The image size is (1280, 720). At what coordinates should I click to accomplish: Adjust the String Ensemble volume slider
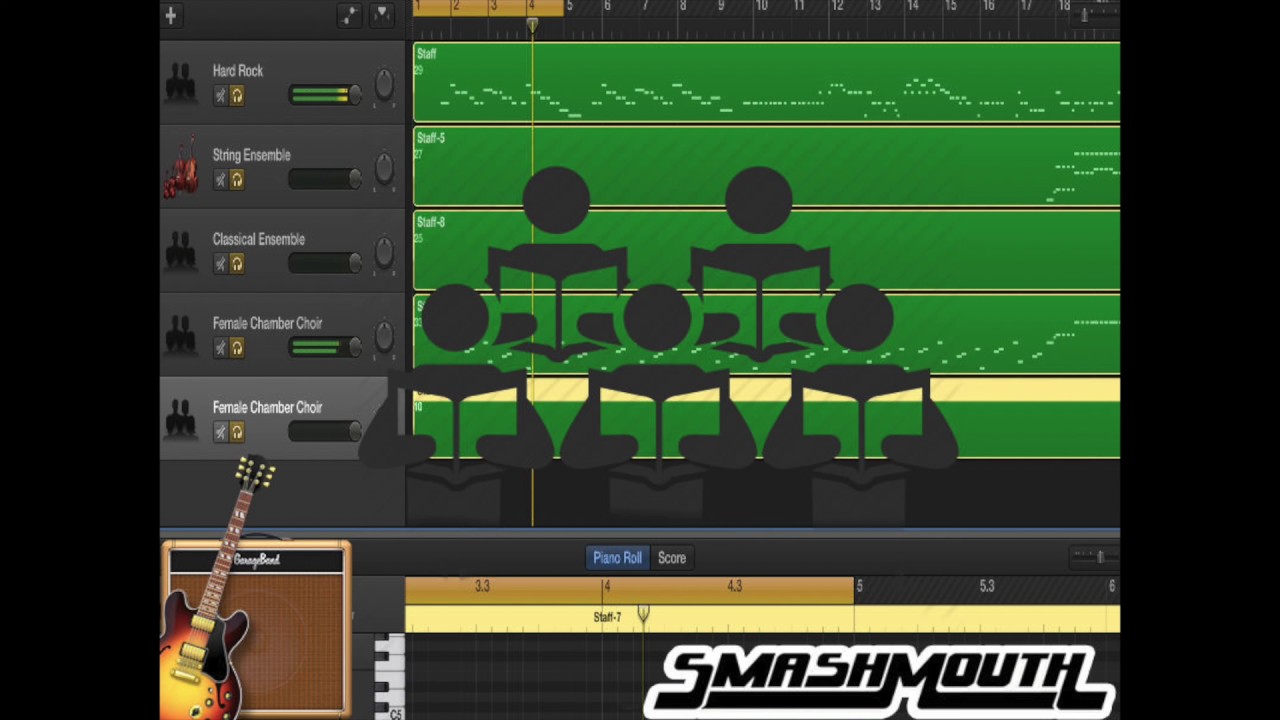pyautogui.click(x=326, y=179)
